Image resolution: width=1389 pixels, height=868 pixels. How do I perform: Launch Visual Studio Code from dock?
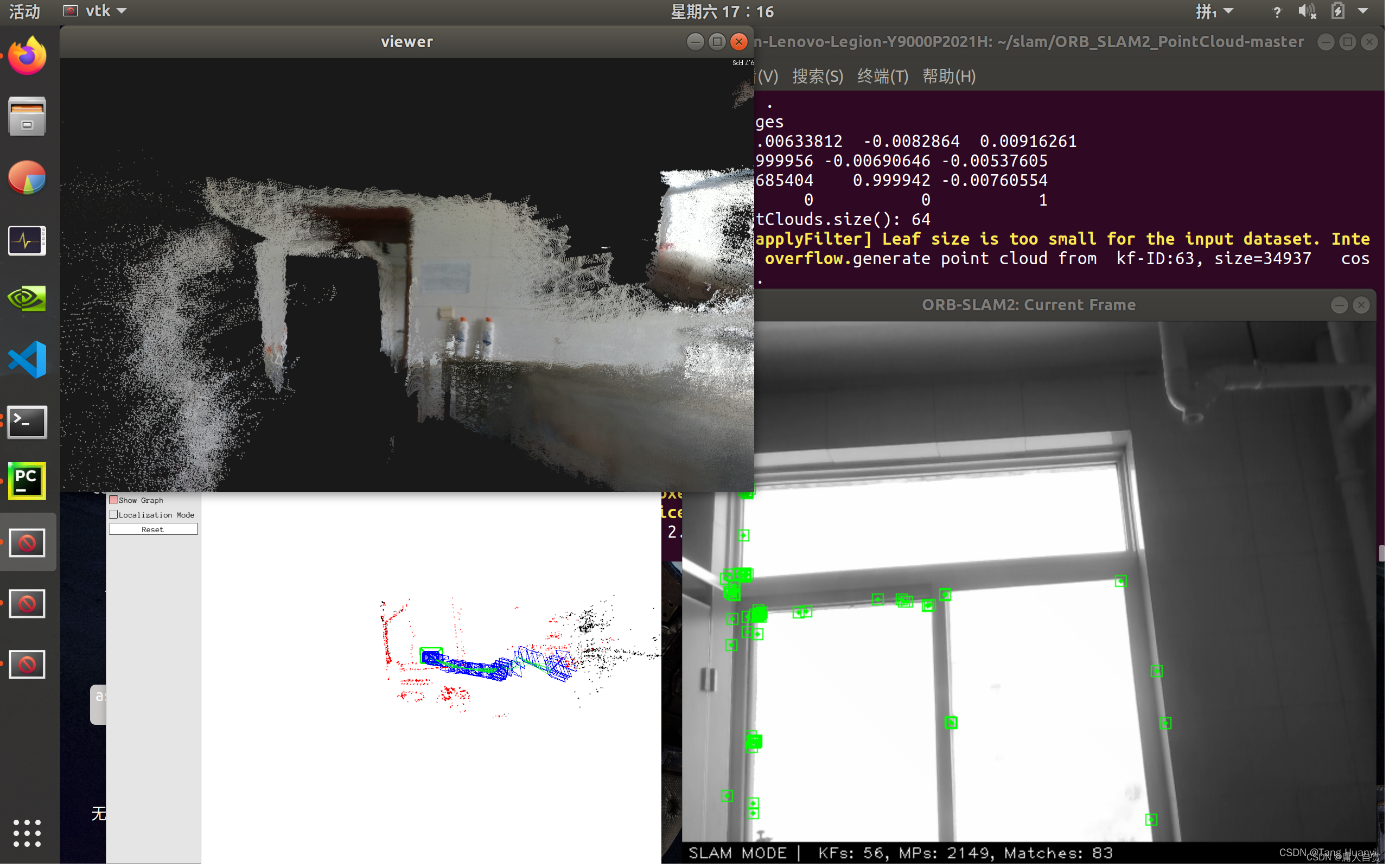pos(27,360)
